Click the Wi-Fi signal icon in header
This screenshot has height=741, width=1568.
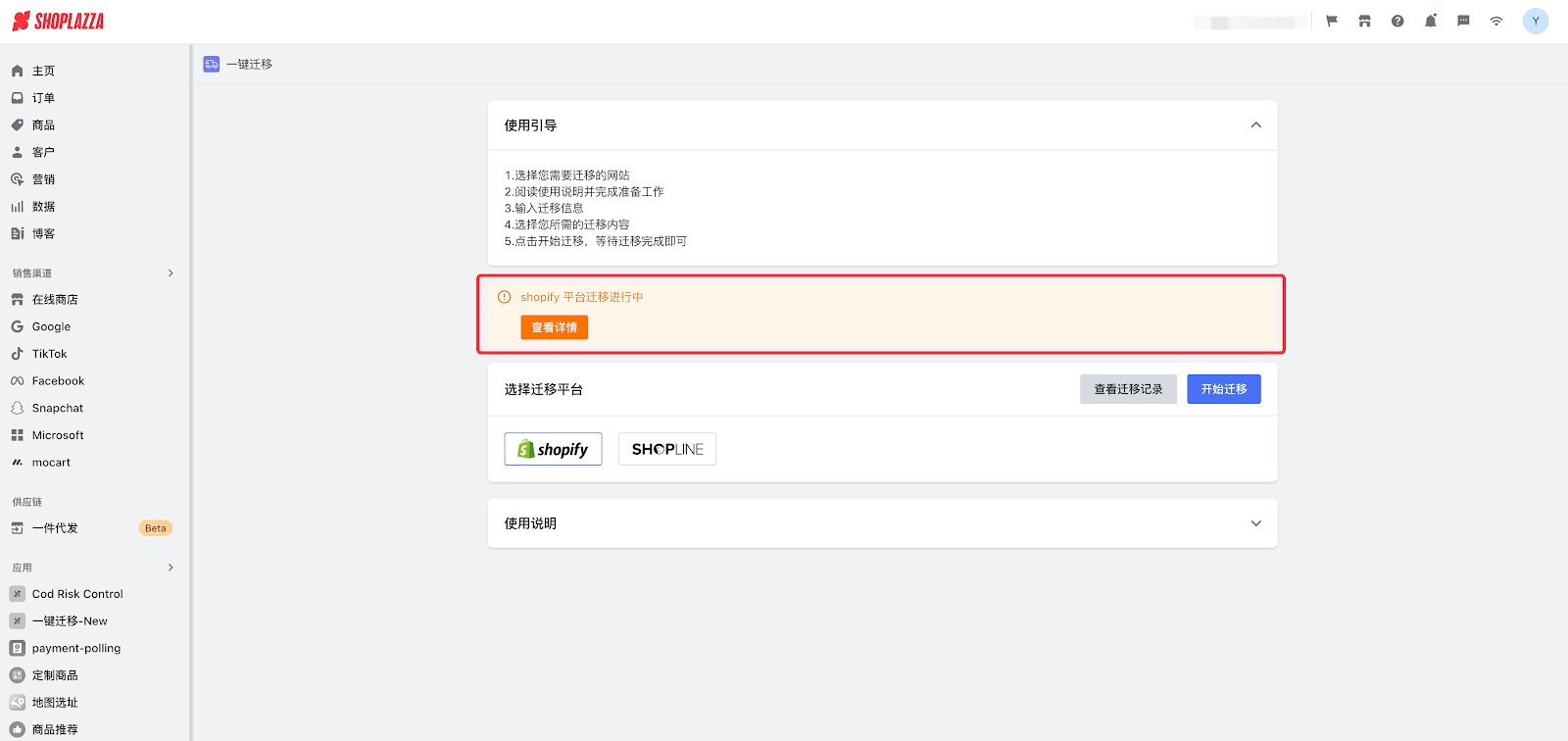(x=1496, y=22)
